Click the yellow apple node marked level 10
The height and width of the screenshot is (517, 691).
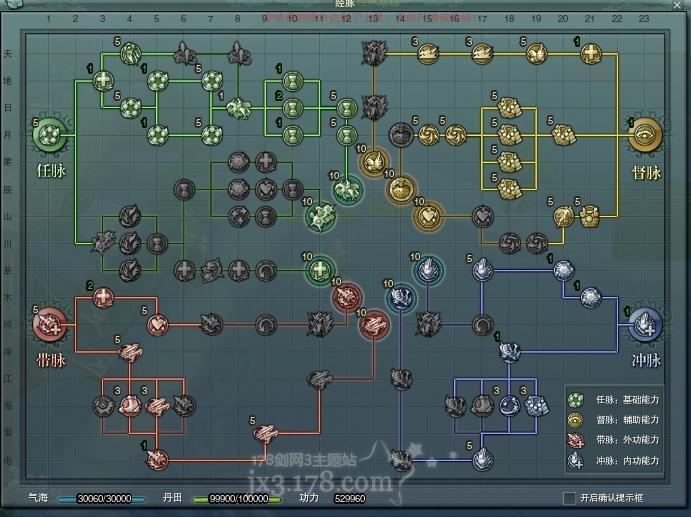pyautogui.click(x=401, y=189)
